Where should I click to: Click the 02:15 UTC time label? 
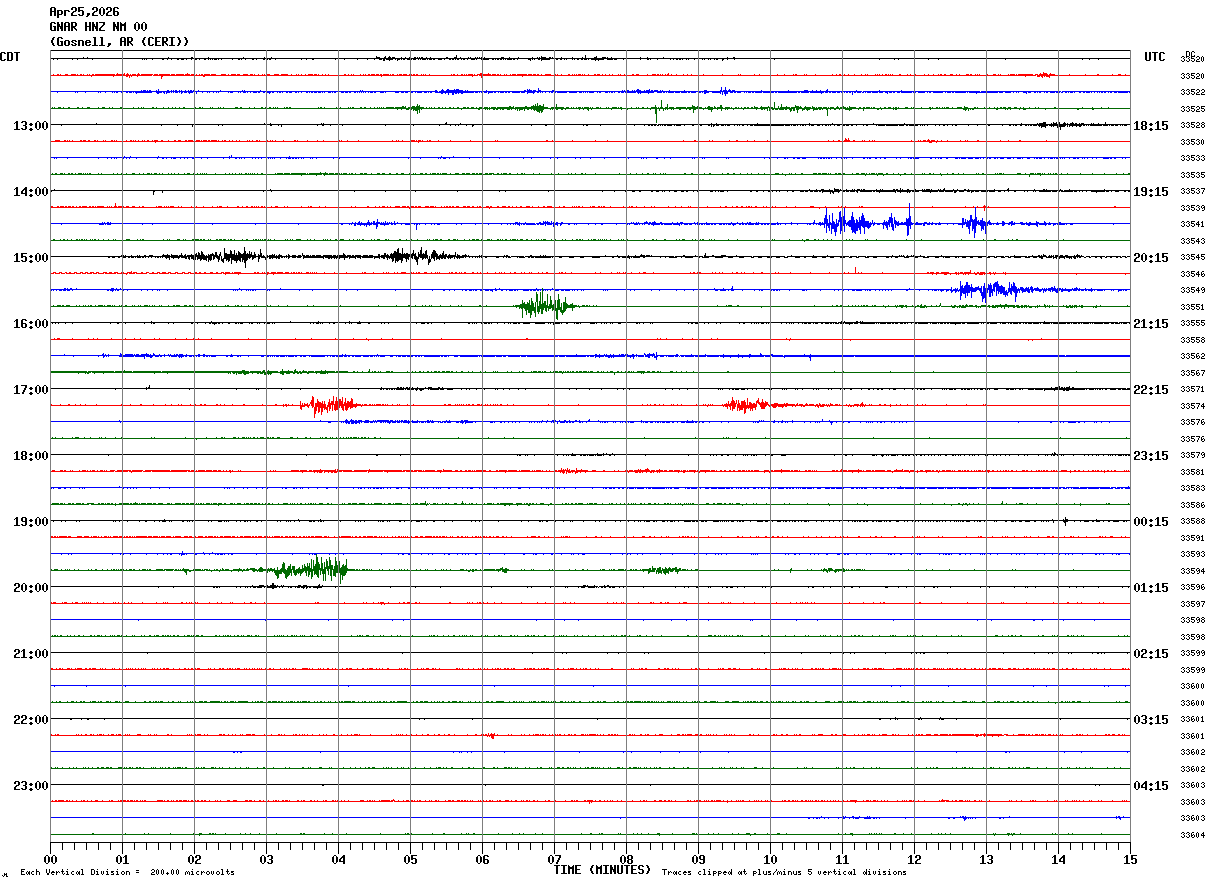coord(1151,654)
